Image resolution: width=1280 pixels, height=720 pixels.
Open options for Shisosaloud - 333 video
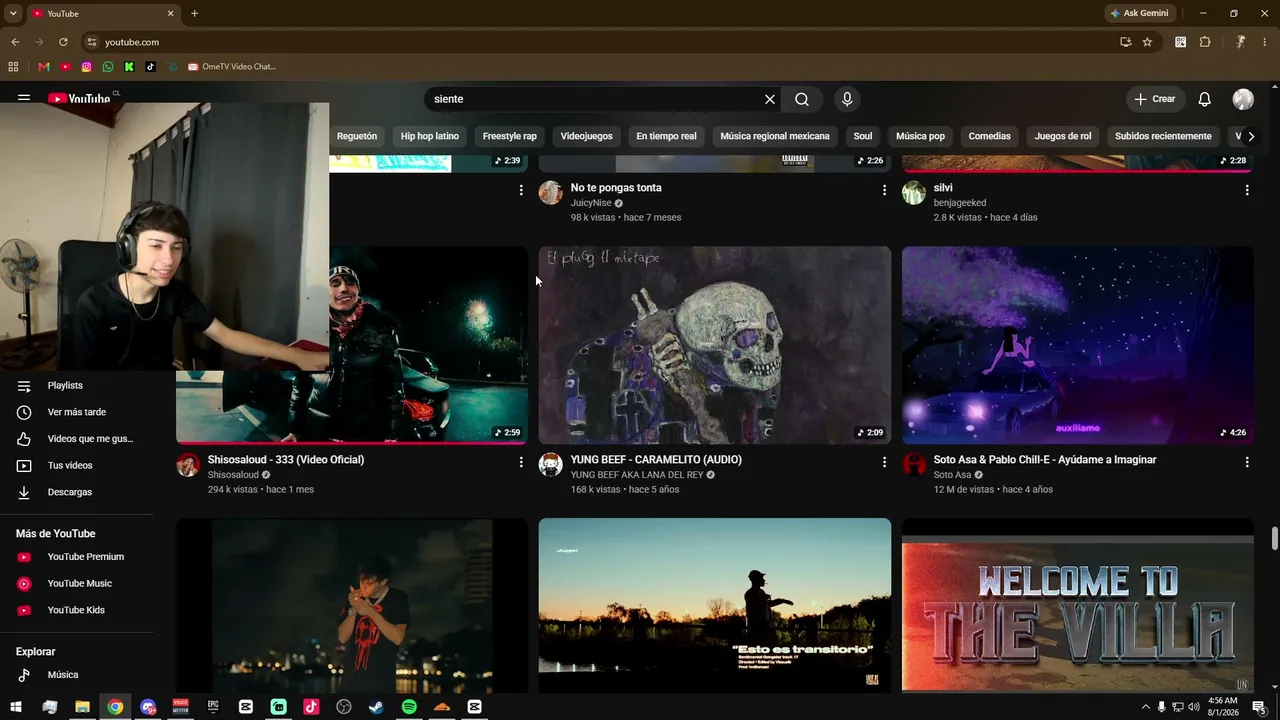(x=521, y=462)
